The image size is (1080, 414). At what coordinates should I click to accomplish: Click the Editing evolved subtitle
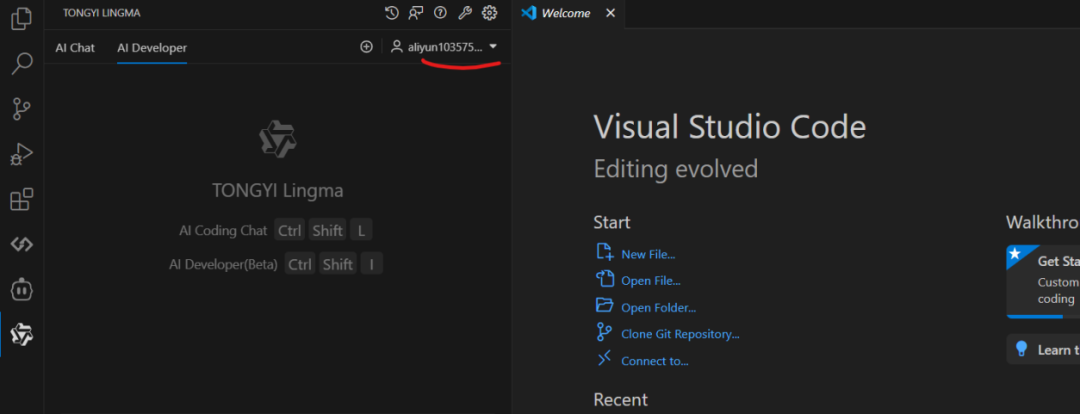(676, 169)
